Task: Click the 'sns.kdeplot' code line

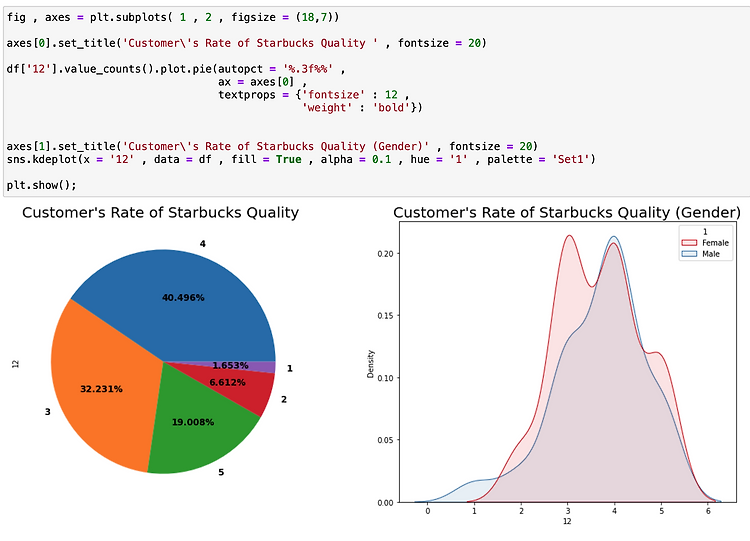Action: [x=301, y=159]
